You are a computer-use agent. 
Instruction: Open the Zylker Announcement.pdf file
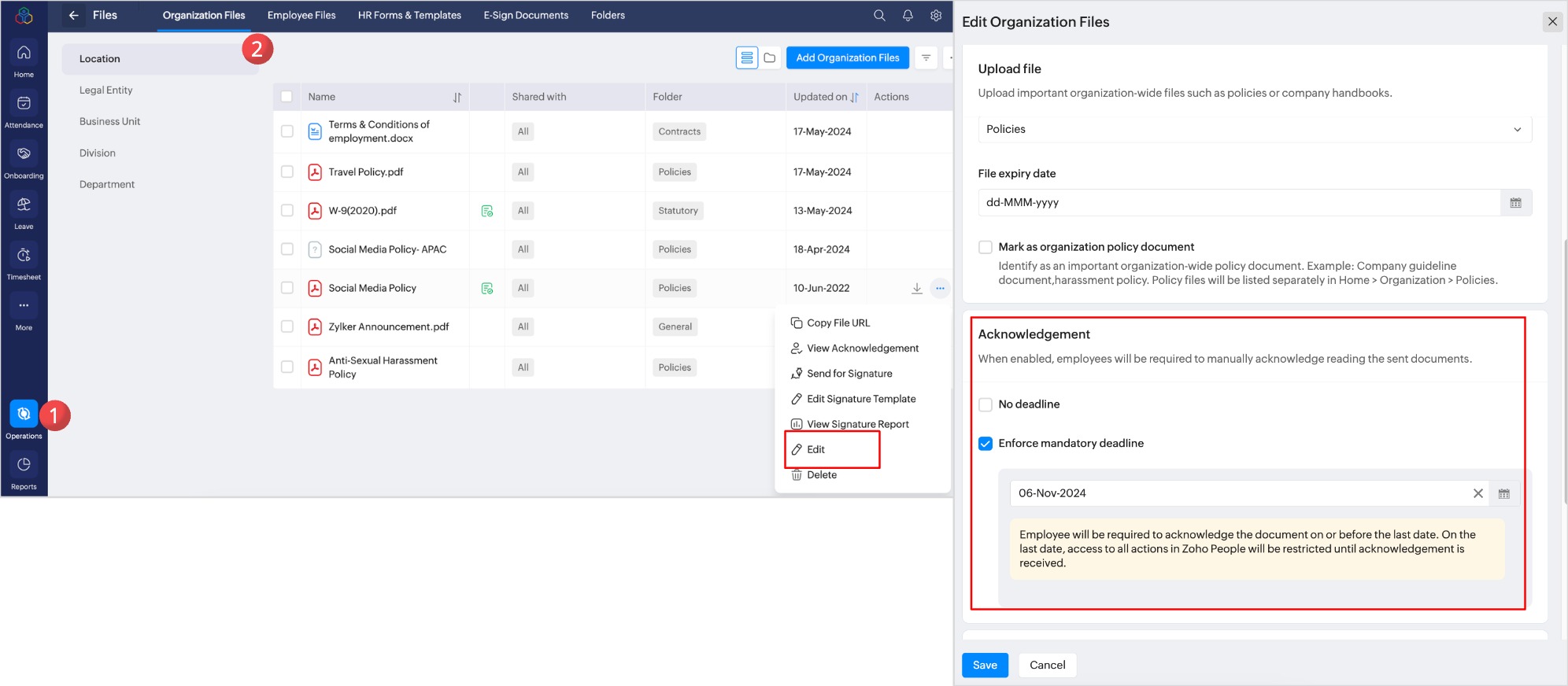(x=389, y=327)
